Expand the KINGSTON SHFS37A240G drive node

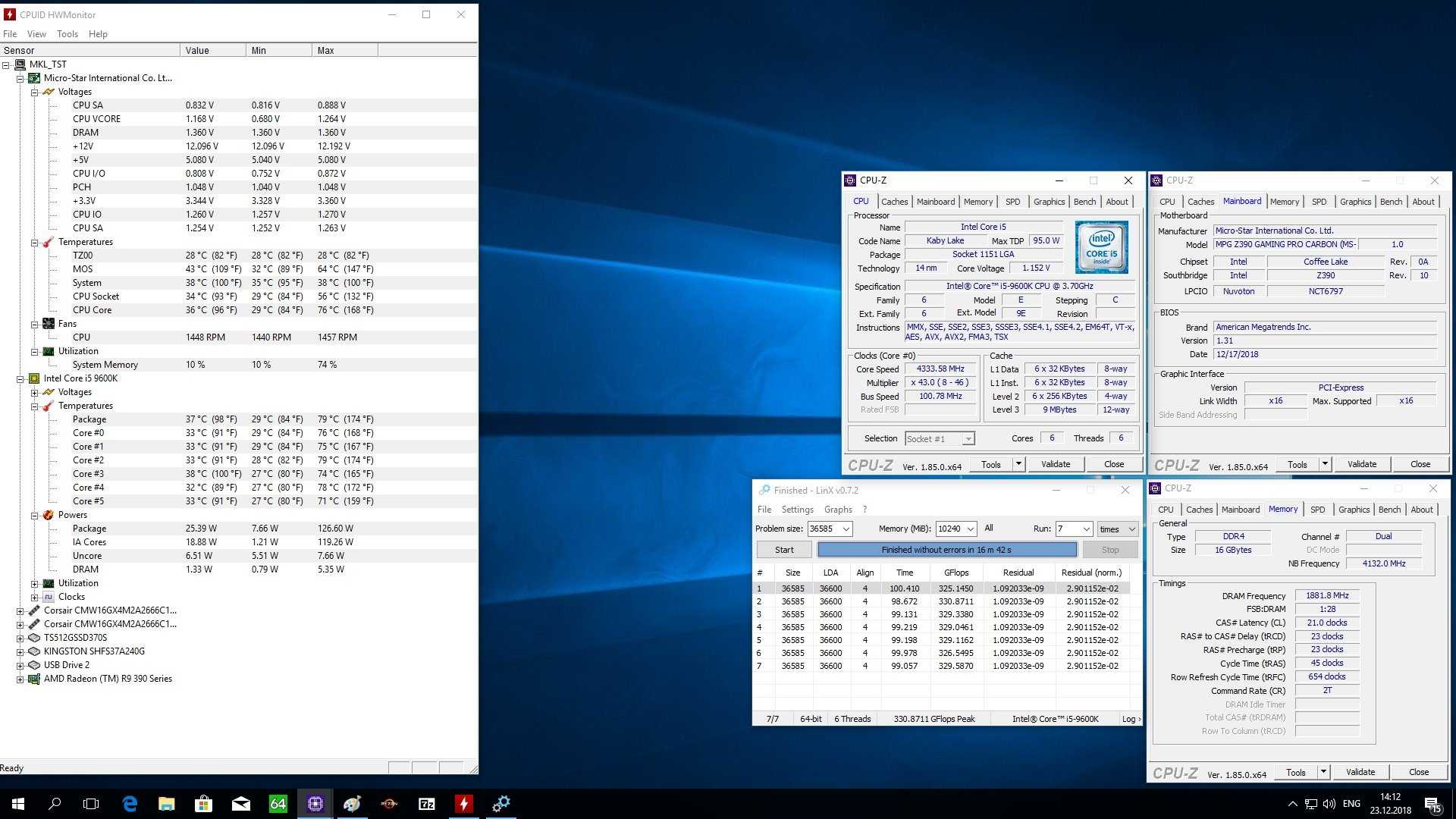[x=20, y=651]
